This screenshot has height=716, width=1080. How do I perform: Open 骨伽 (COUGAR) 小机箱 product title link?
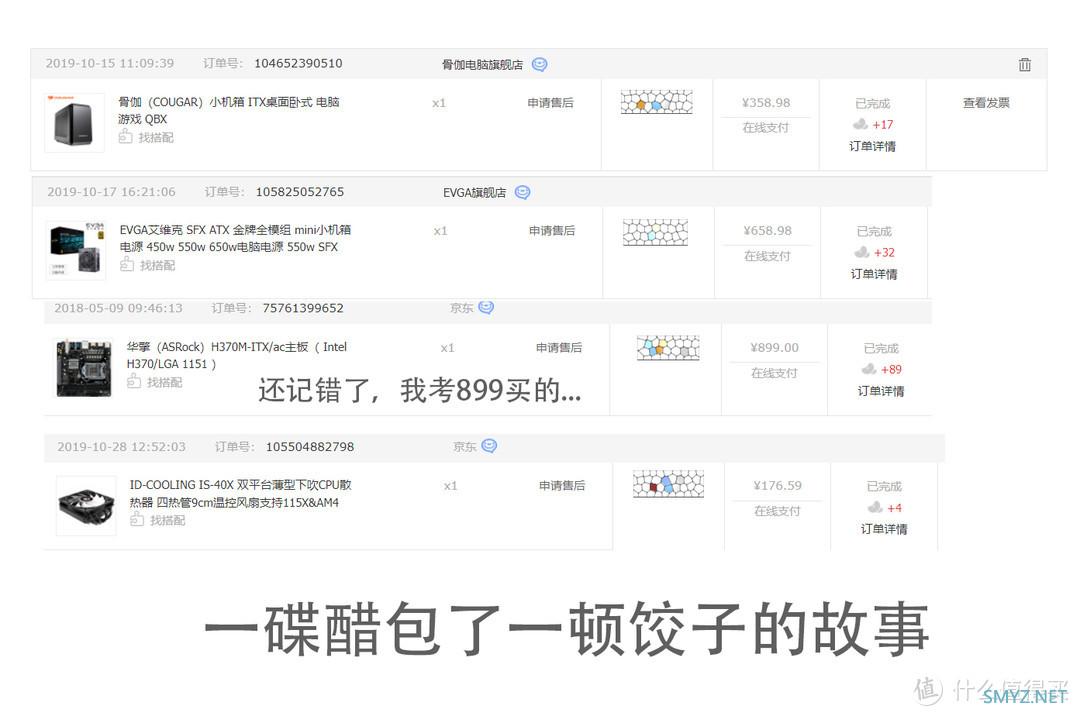[229, 110]
